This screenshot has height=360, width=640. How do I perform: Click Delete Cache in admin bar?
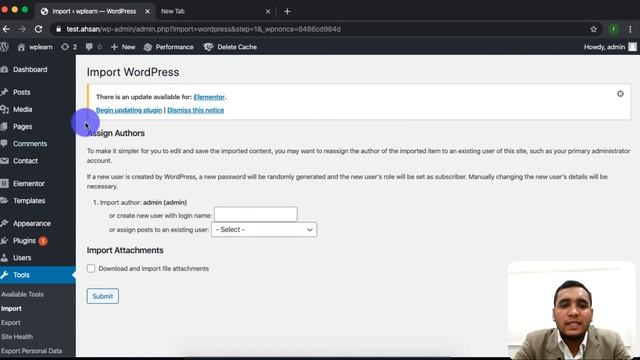point(230,47)
